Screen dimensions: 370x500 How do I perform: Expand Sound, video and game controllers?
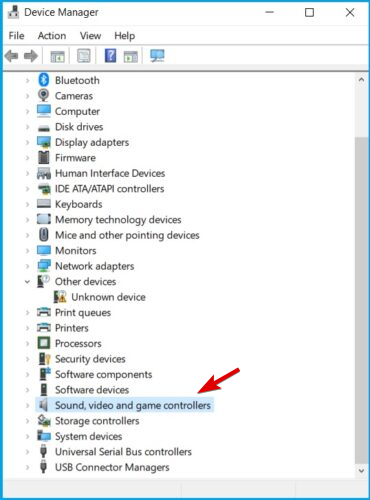coord(28,405)
